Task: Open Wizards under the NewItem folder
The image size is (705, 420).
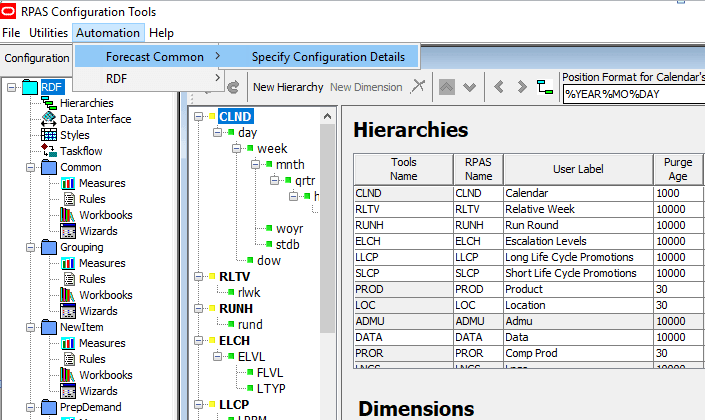Action: pyautogui.click(x=68, y=391)
